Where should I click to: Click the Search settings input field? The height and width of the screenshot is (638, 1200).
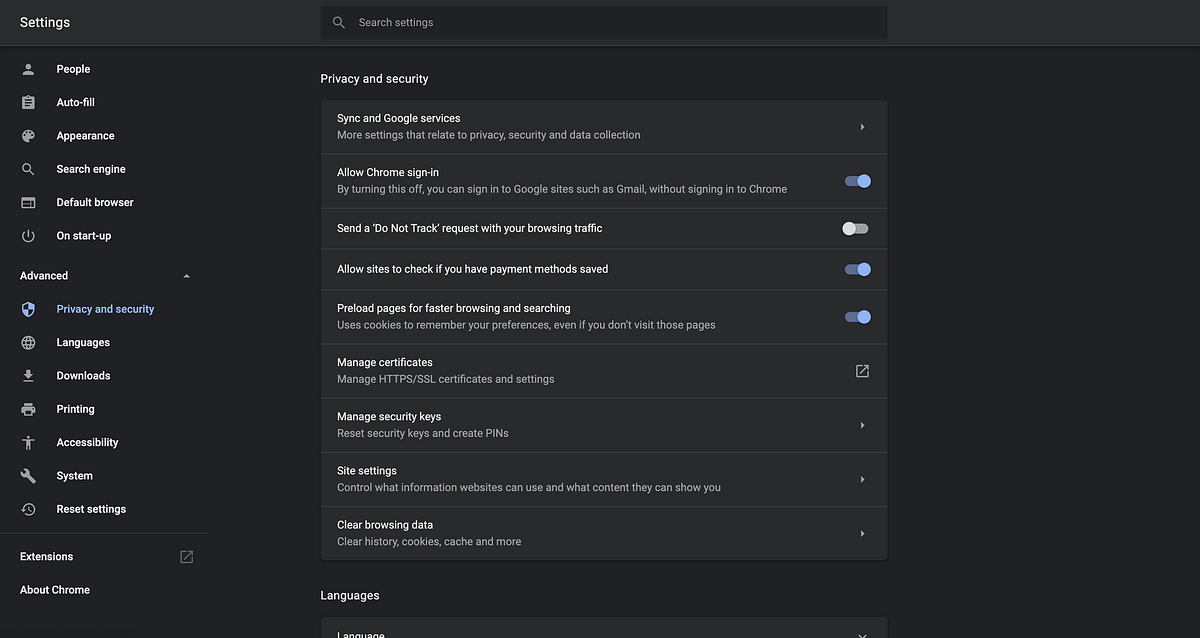[604, 22]
